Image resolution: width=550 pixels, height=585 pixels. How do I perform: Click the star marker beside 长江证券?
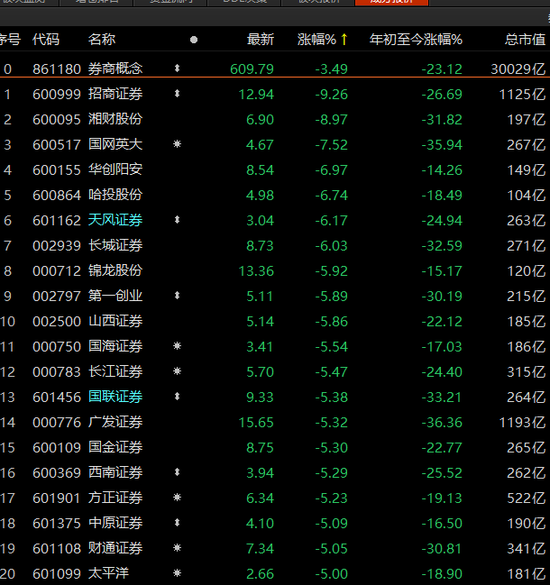pyautogui.click(x=177, y=371)
